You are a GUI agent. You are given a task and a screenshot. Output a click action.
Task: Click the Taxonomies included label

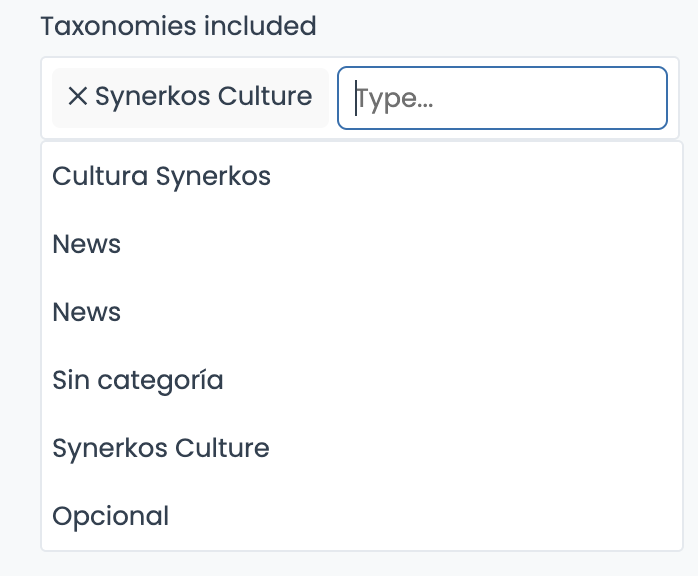pyautogui.click(x=178, y=26)
